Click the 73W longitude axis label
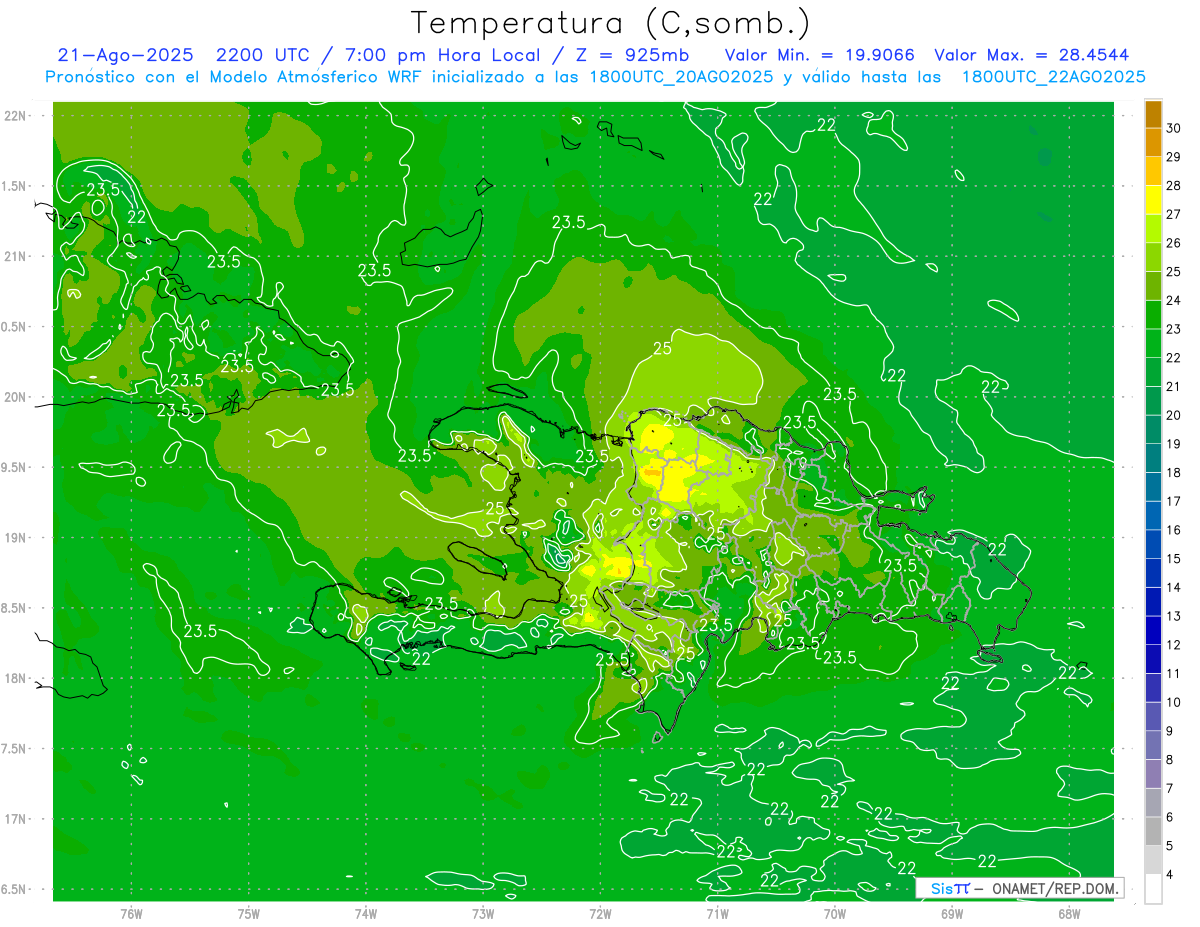Viewport: 1200px width, 927px height. pyautogui.click(x=483, y=913)
